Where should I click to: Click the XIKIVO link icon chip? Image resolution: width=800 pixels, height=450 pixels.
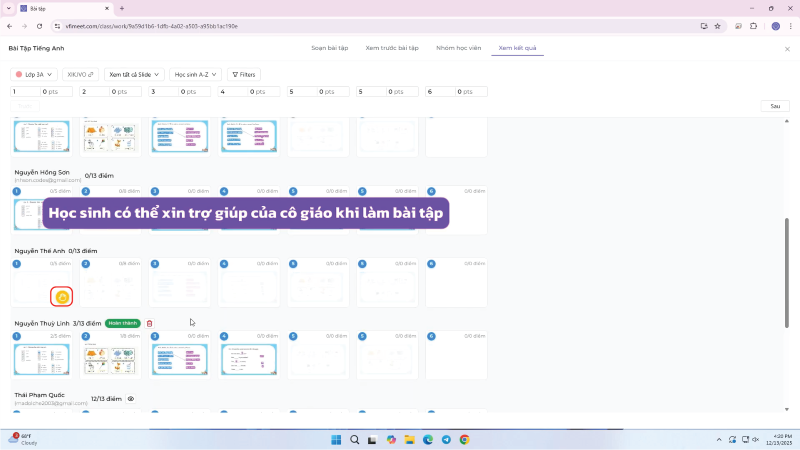click(79, 74)
